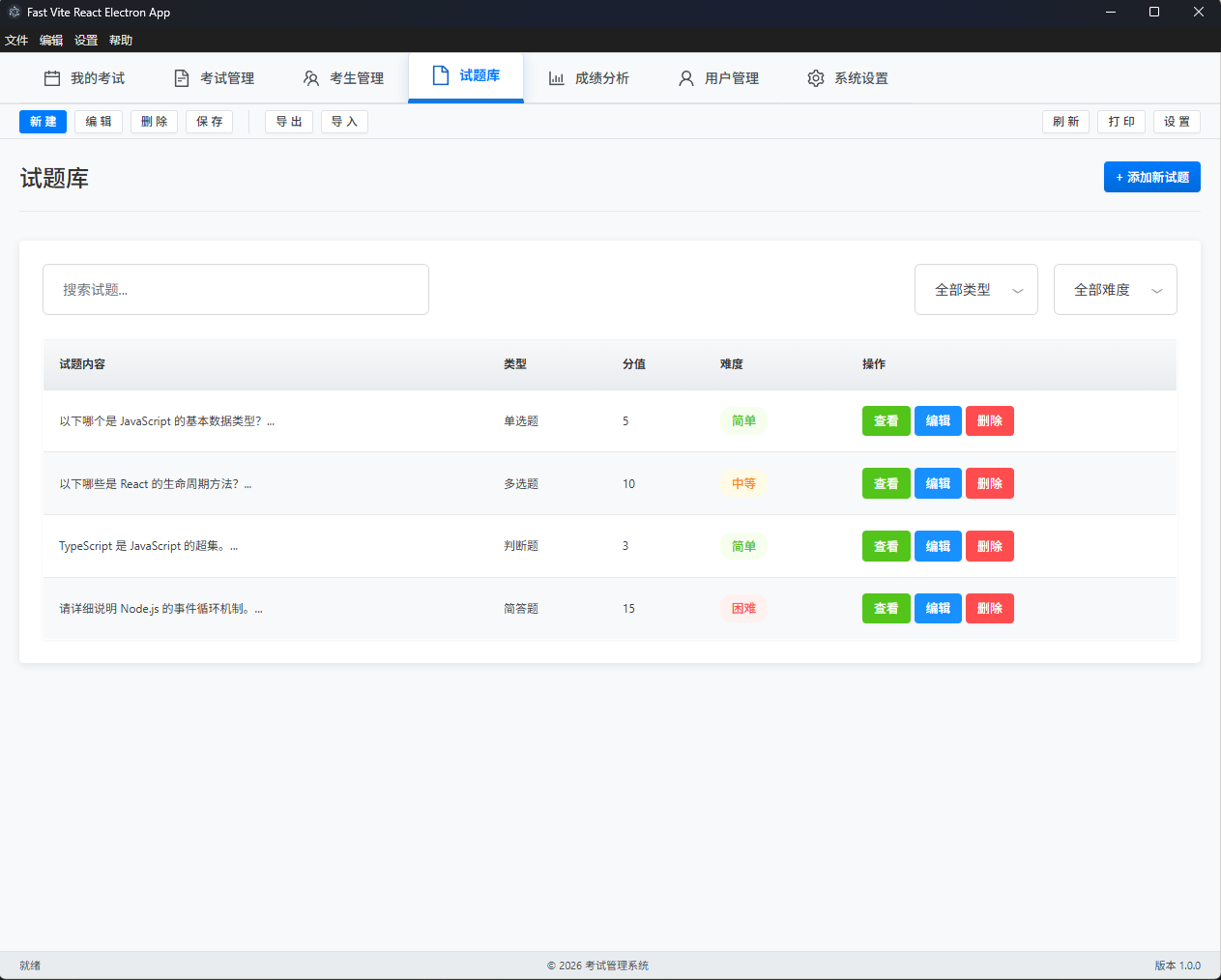View the TypeScript 超集 question
1221x980 pixels.
click(887, 546)
